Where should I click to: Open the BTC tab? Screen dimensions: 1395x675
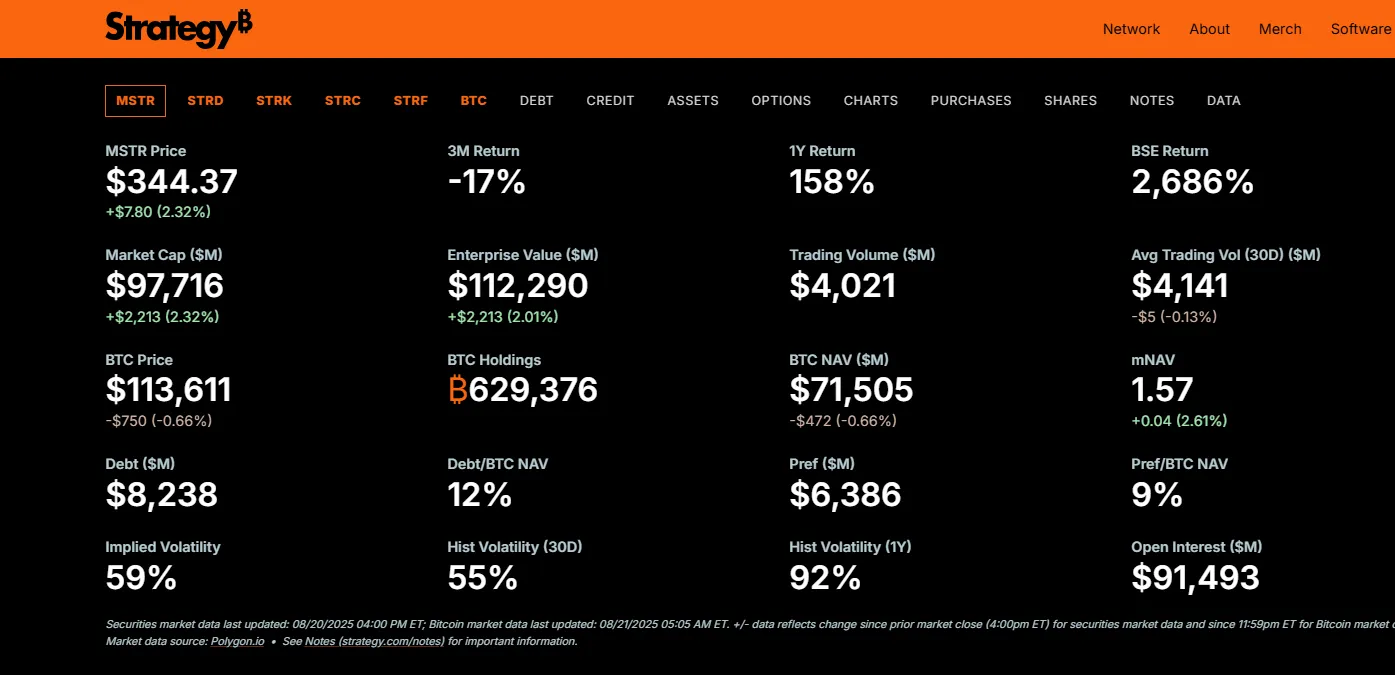pos(473,101)
